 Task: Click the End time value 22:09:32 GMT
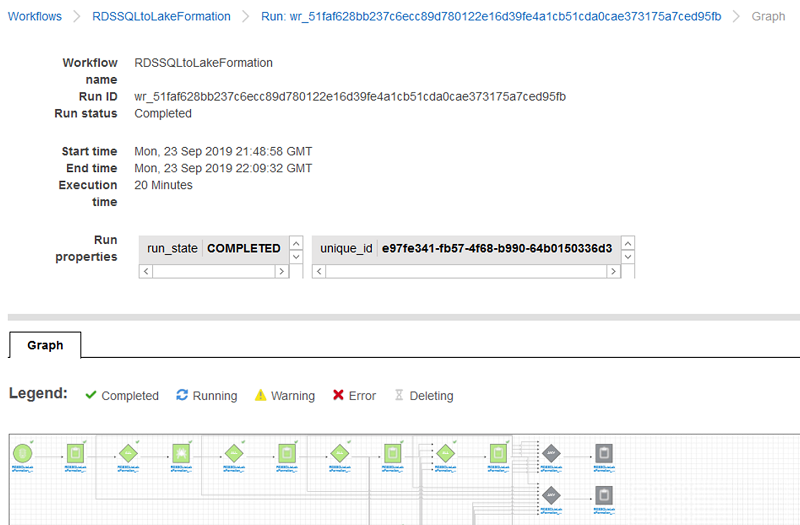point(223,168)
